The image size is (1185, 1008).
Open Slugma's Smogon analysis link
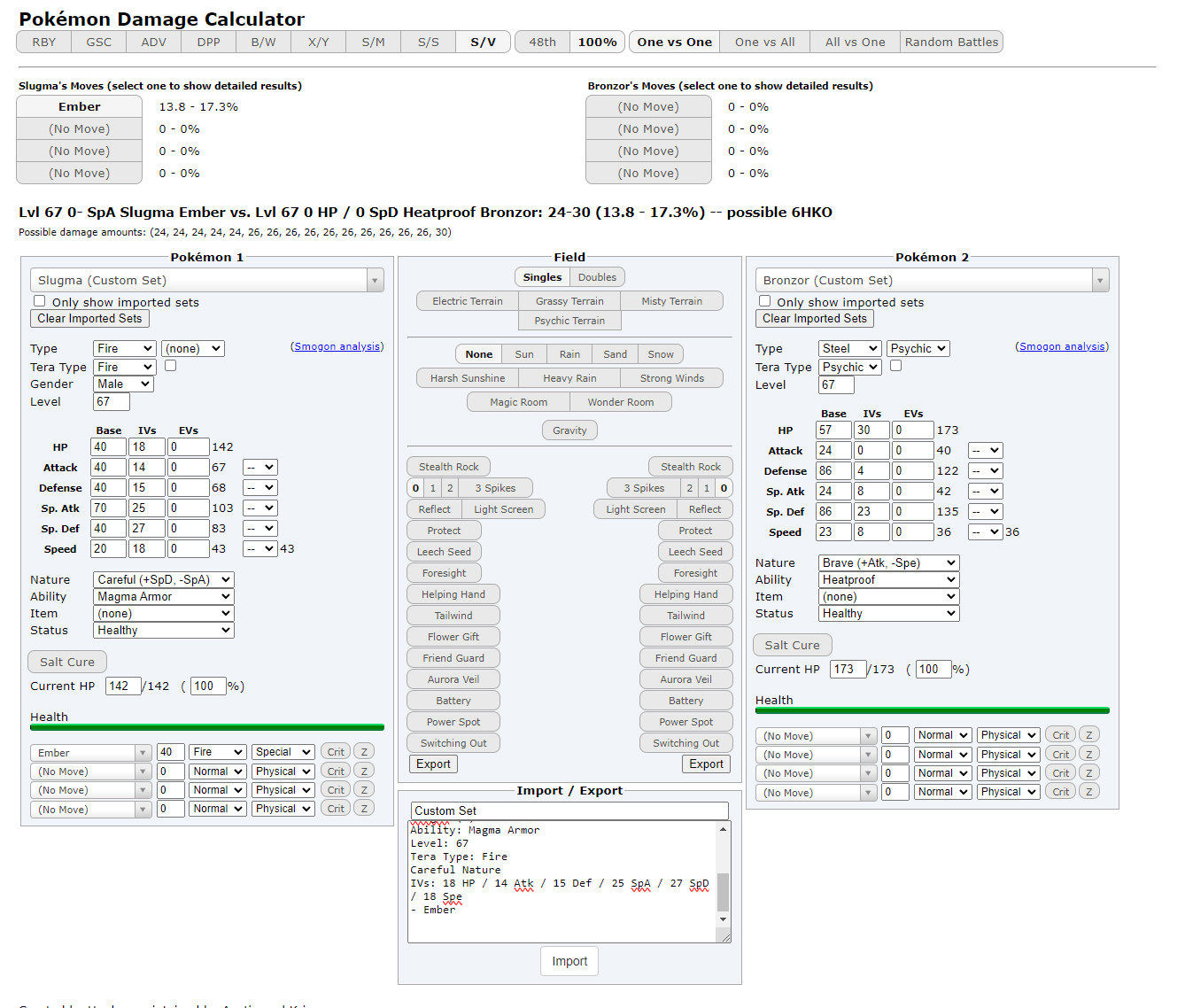(337, 346)
